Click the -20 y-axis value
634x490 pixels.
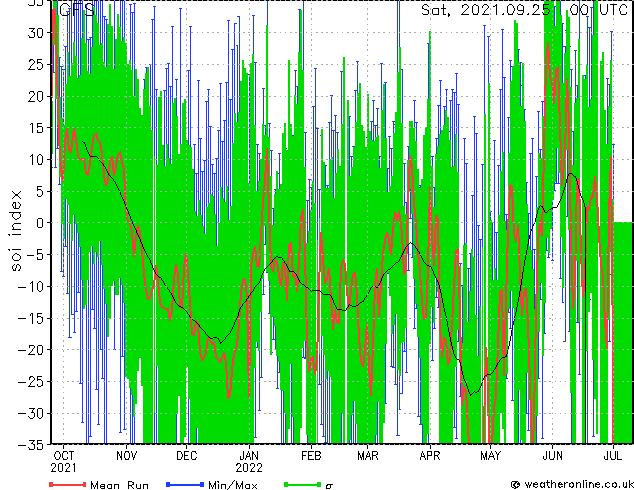31,350
